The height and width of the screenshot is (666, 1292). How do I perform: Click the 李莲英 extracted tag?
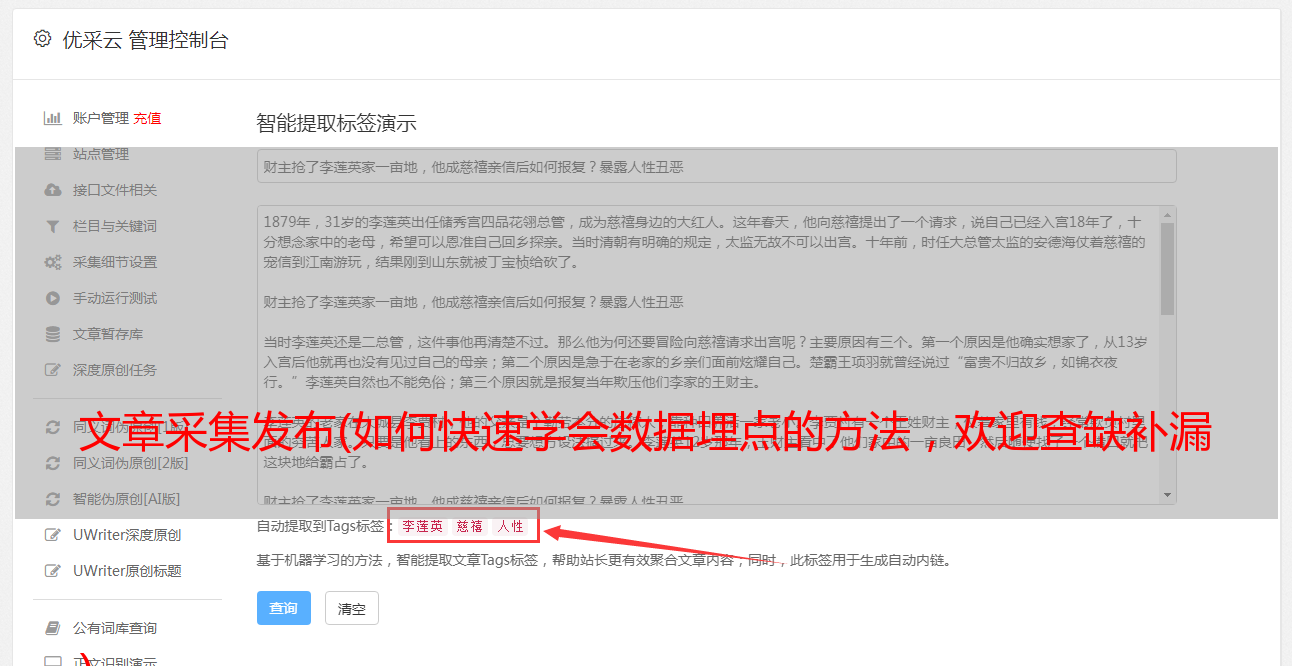click(422, 526)
